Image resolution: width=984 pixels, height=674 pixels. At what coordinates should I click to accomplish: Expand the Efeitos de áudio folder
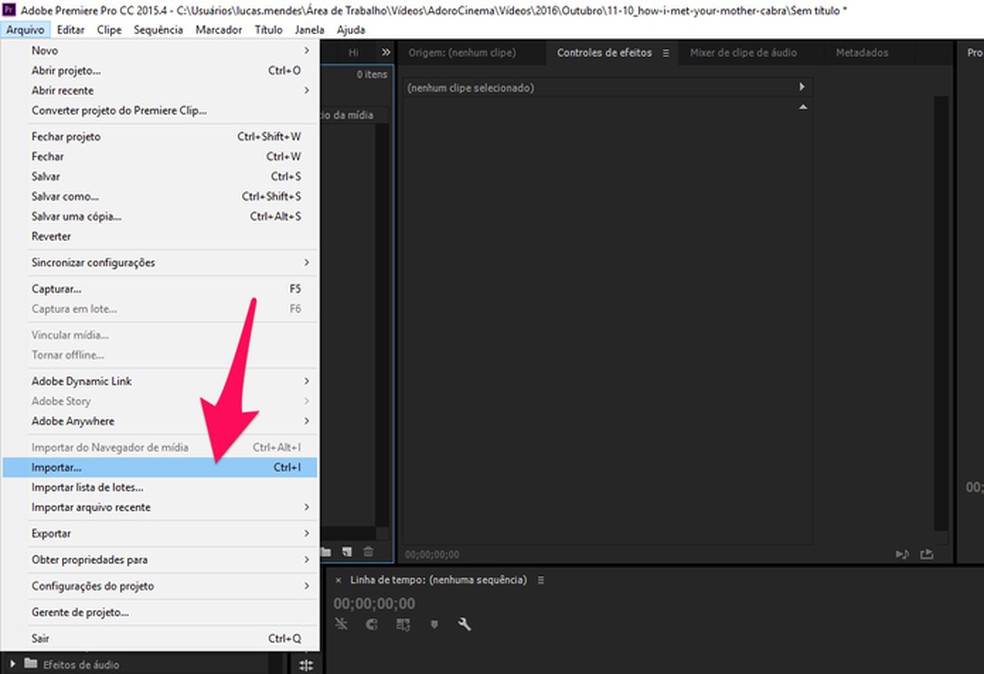13,664
